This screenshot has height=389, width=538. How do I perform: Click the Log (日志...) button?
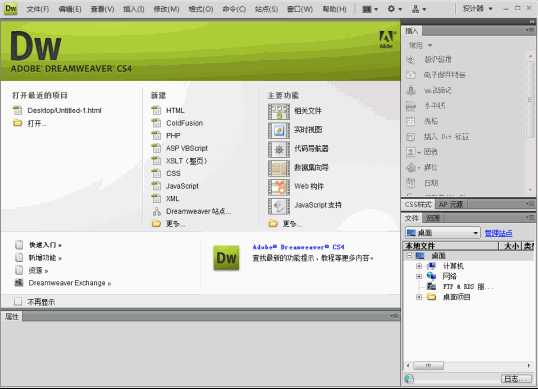[516, 379]
